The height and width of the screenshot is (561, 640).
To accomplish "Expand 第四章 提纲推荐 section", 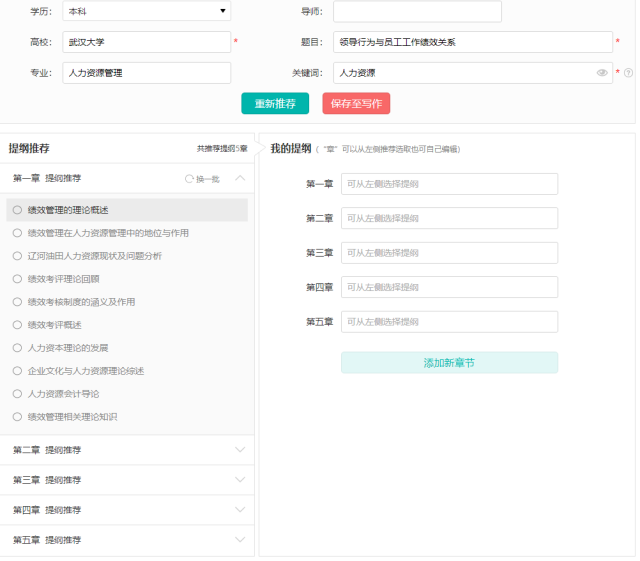I will pos(240,510).
